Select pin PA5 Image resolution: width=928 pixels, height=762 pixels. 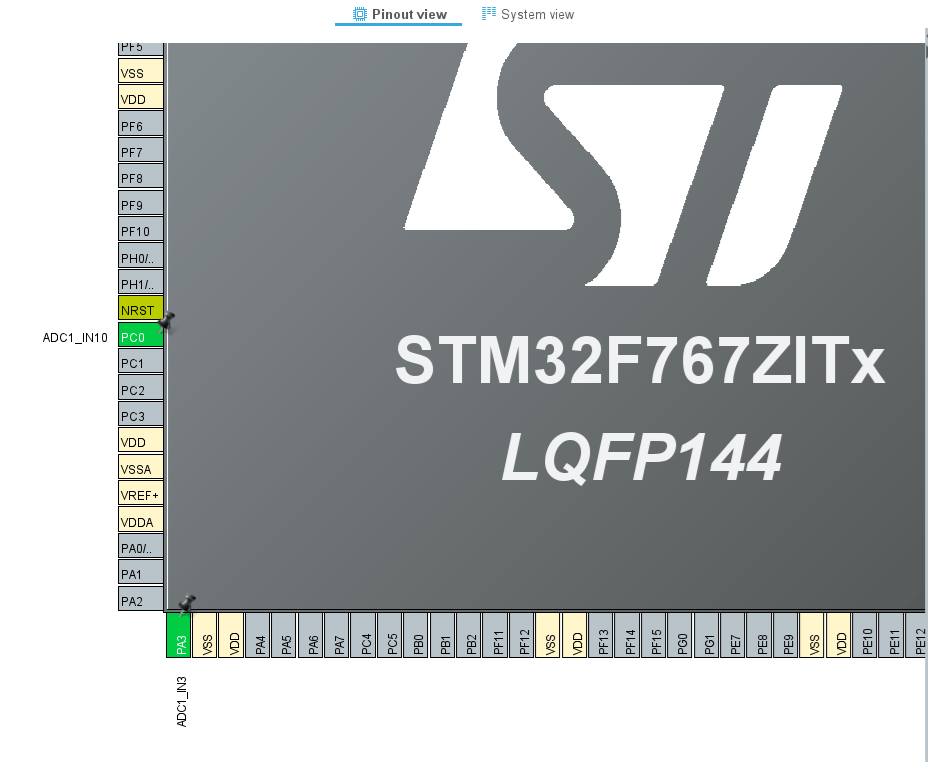283,635
